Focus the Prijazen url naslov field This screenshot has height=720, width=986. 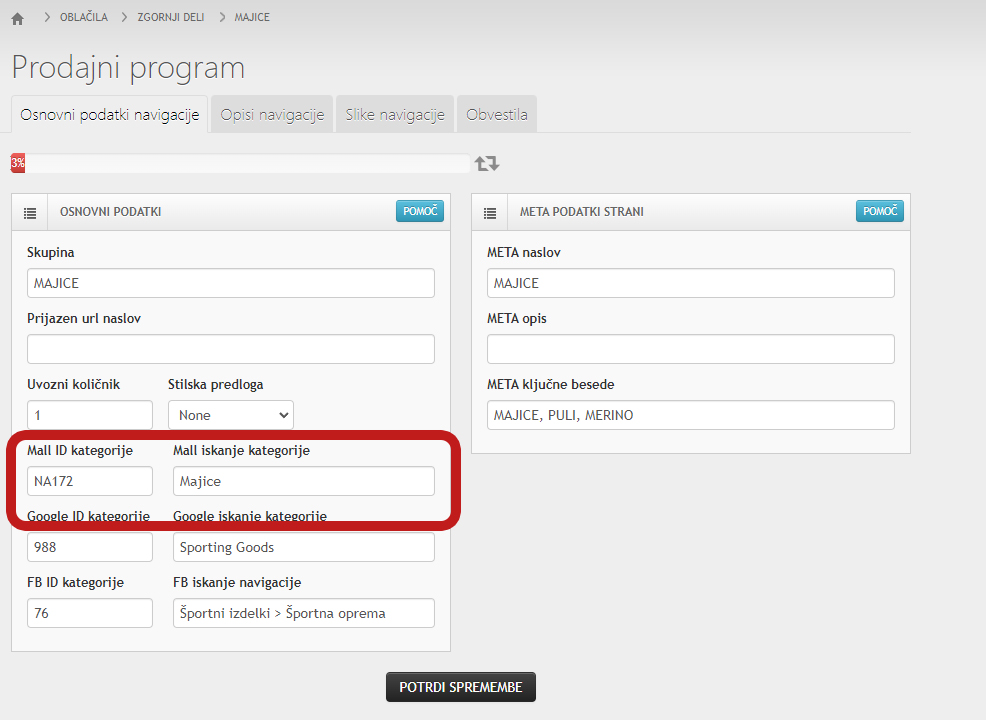[x=231, y=349]
